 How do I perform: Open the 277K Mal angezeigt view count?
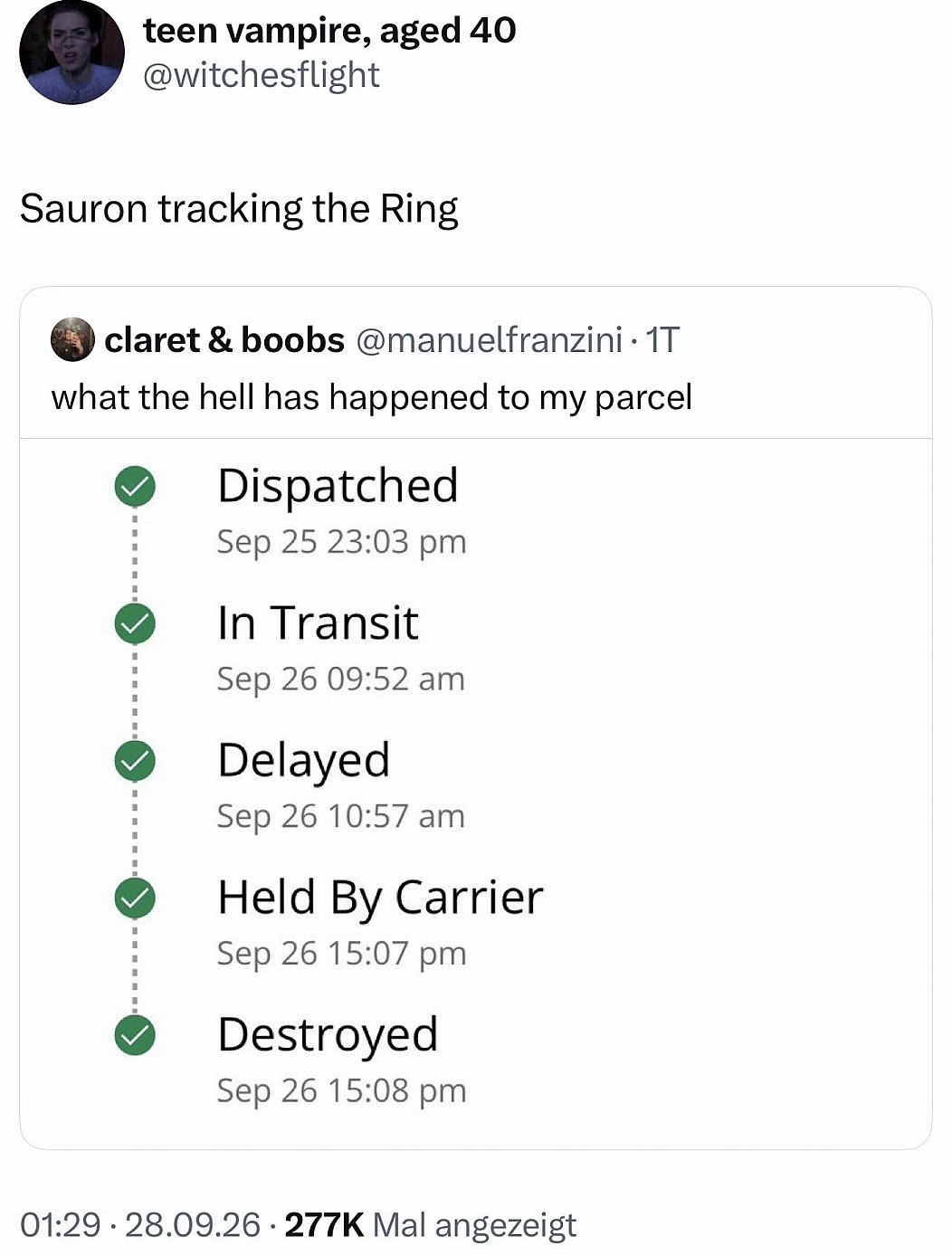point(430,1225)
